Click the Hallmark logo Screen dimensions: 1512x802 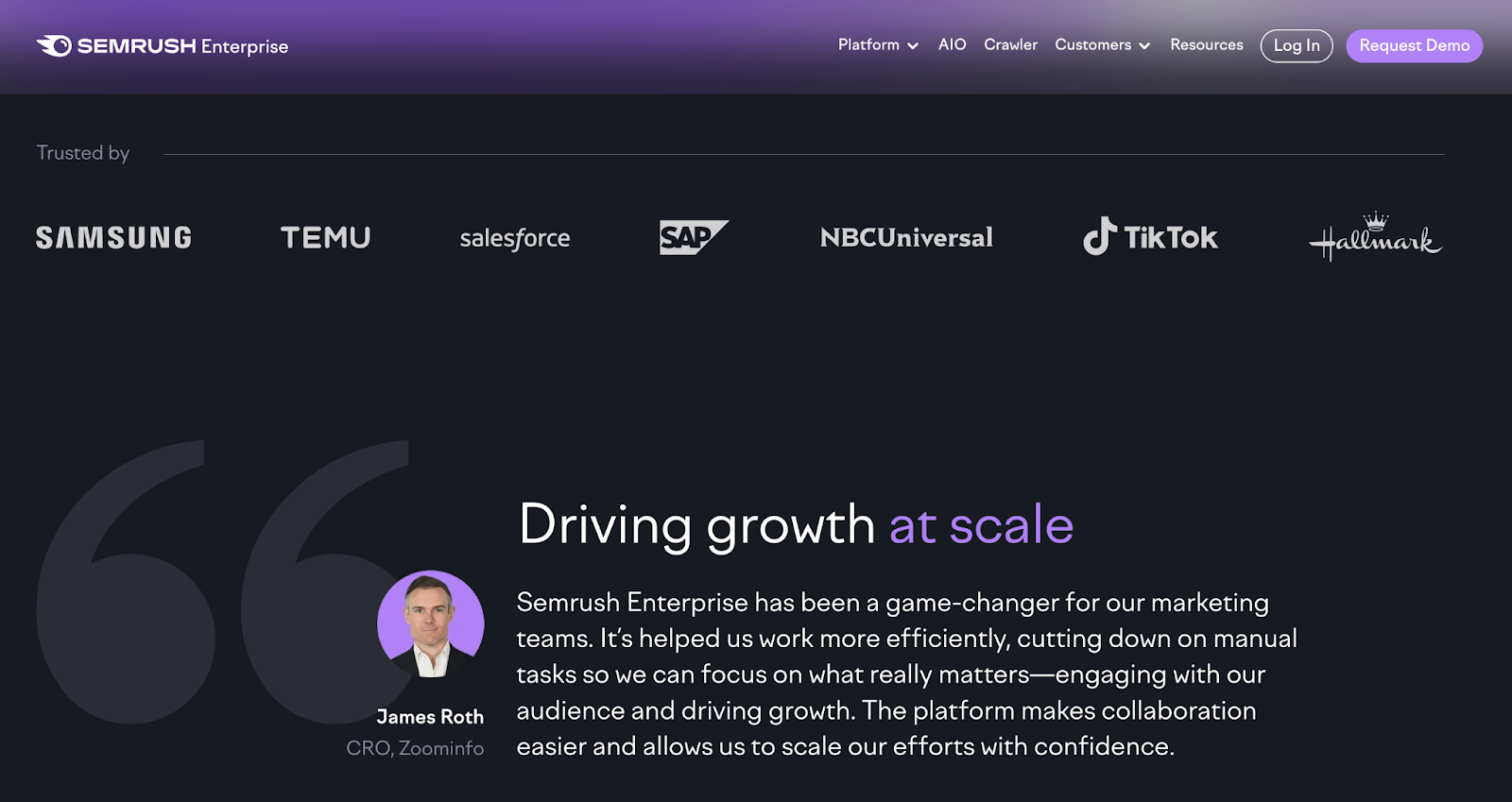tap(1375, 237)
